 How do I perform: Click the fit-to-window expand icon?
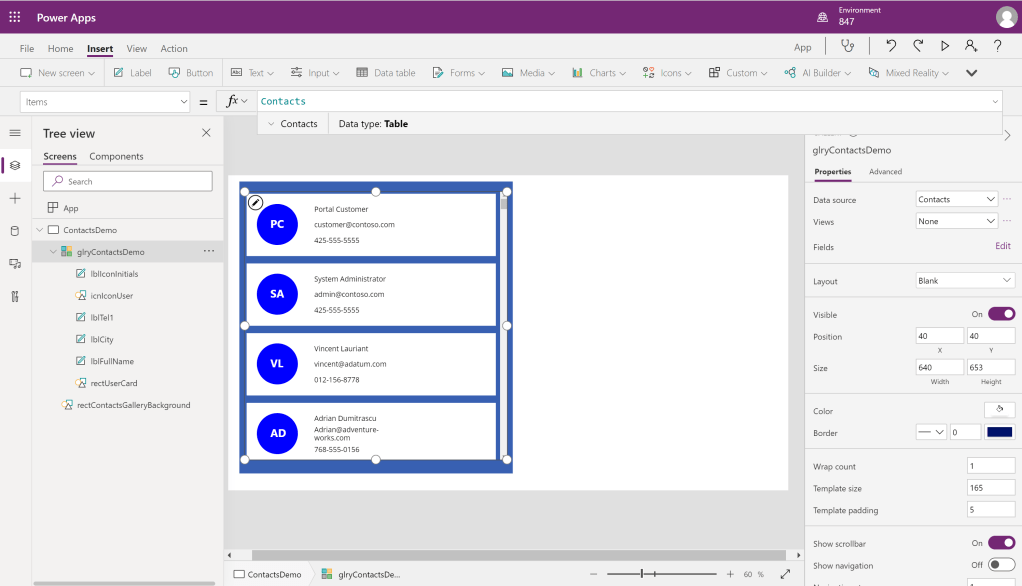[785, 574]
